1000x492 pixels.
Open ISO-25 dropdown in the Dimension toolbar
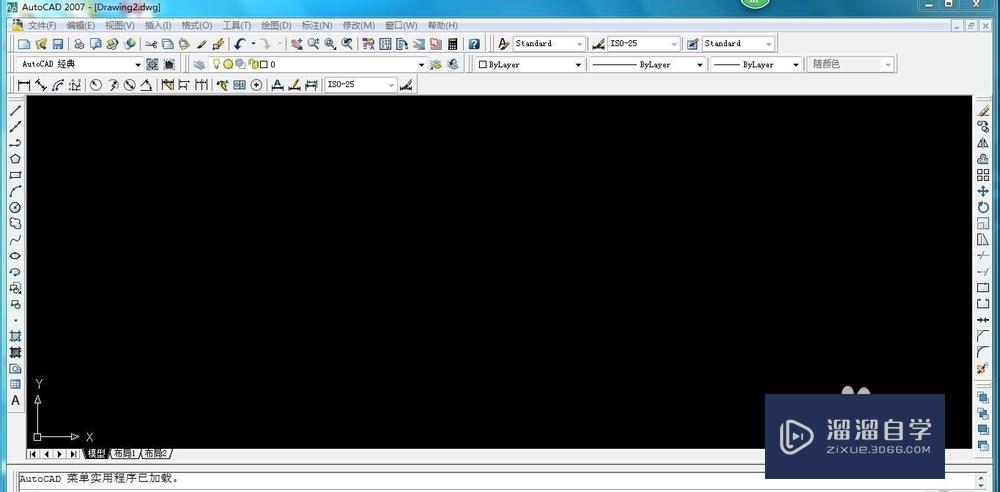click(x=392, y=85)
